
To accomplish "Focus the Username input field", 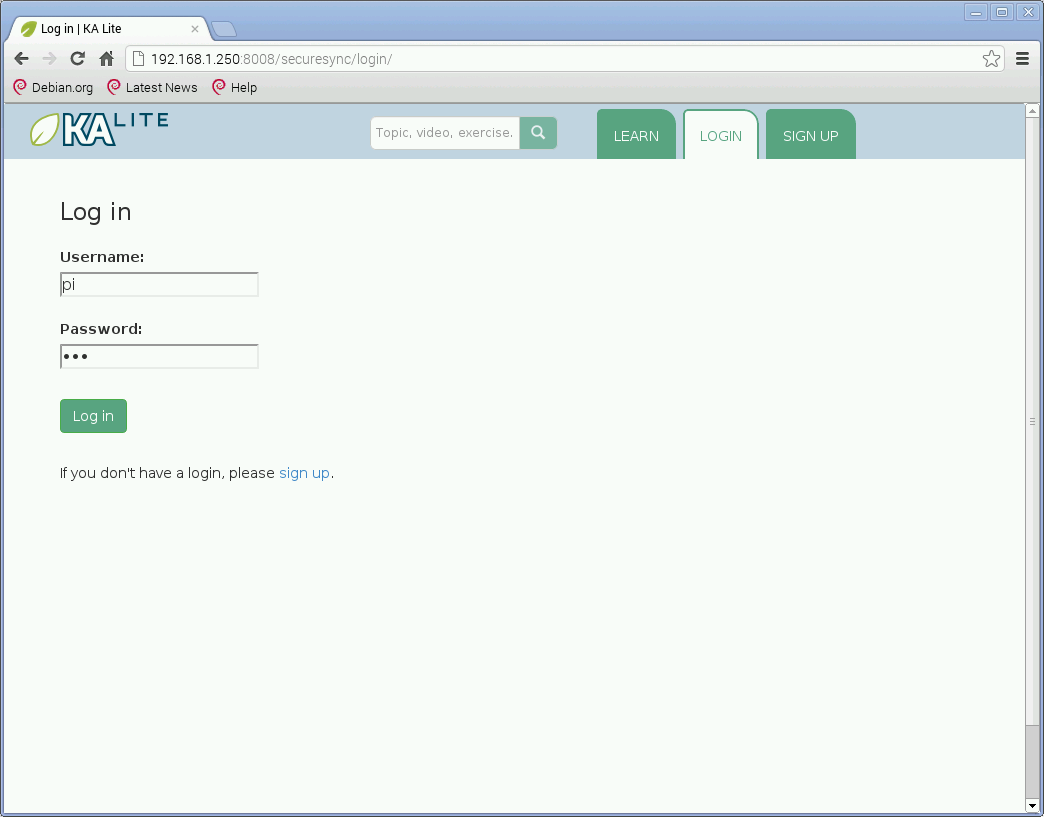I will (159, 285).
